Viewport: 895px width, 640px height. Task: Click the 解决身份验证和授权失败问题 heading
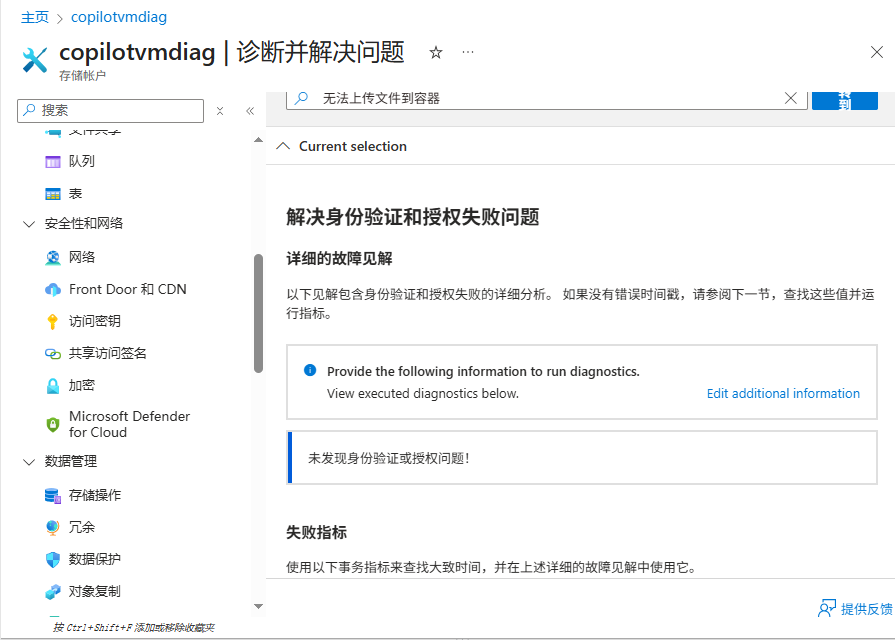click(x=413, y=217)
